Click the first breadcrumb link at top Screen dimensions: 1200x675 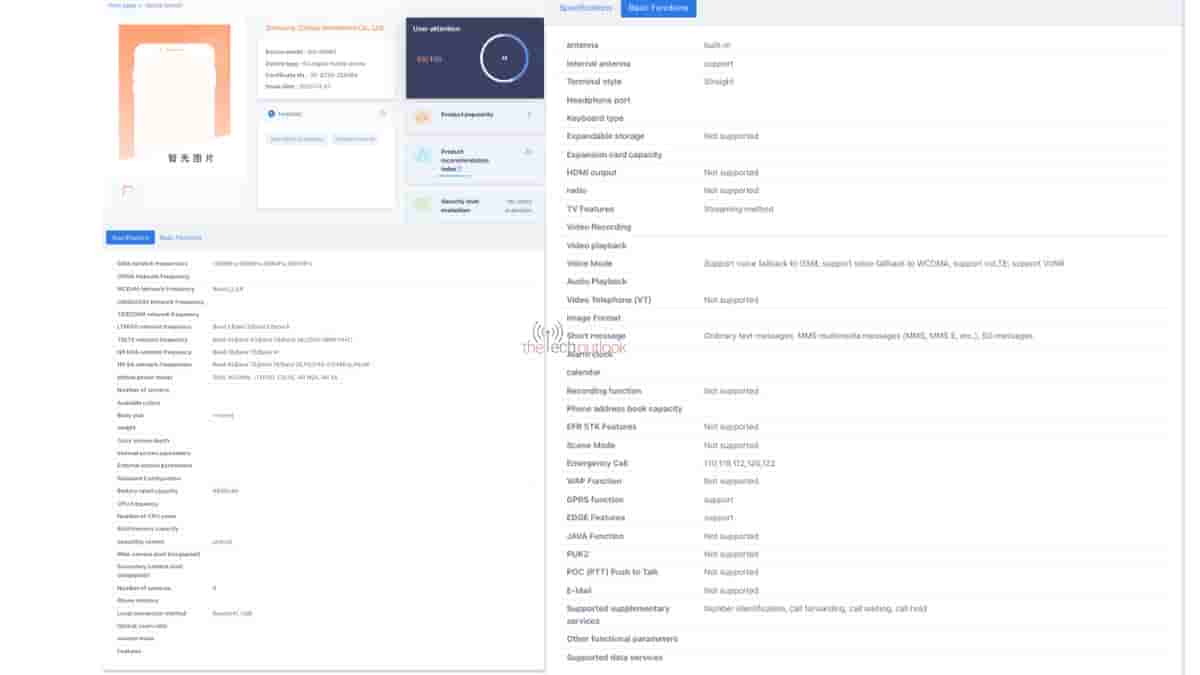click(x=121, y=5)
